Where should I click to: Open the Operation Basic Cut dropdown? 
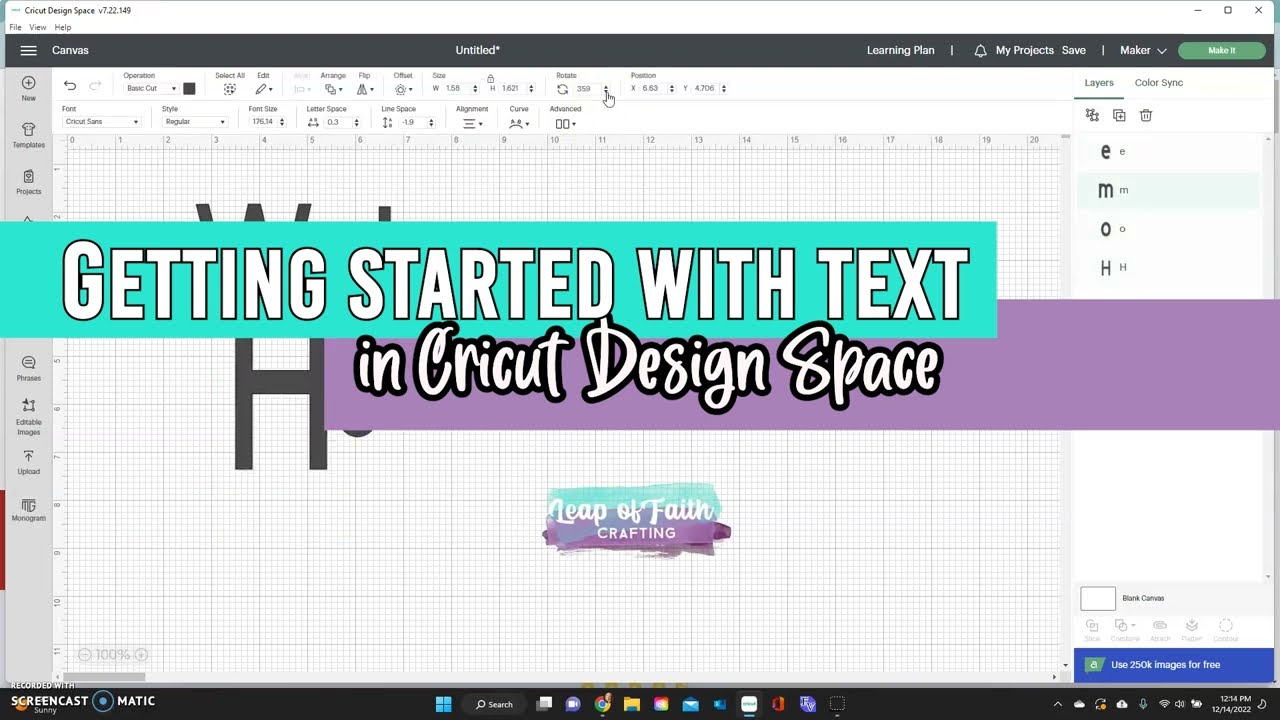click(x=152, y=89)
